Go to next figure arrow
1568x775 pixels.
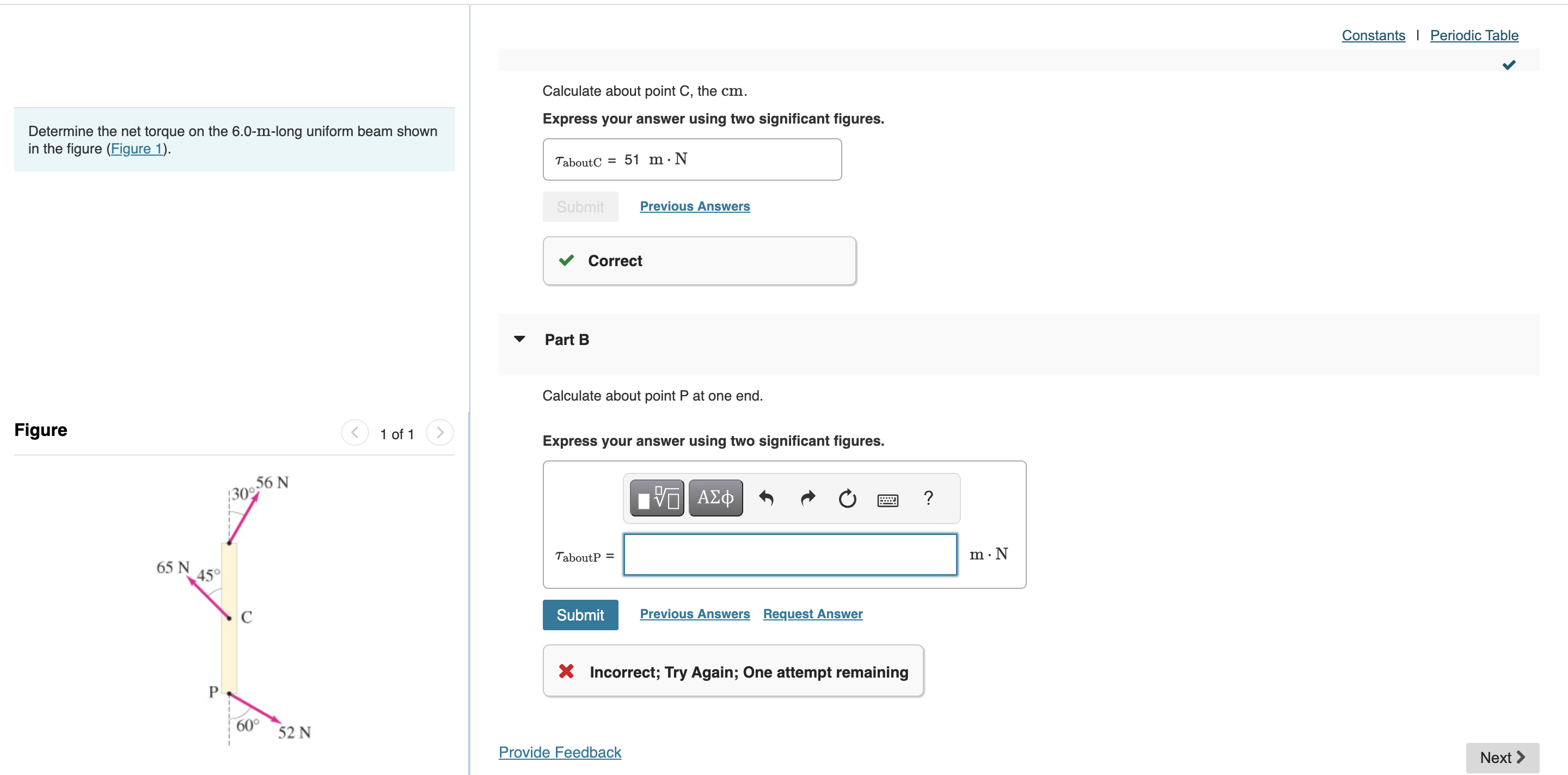439,433
